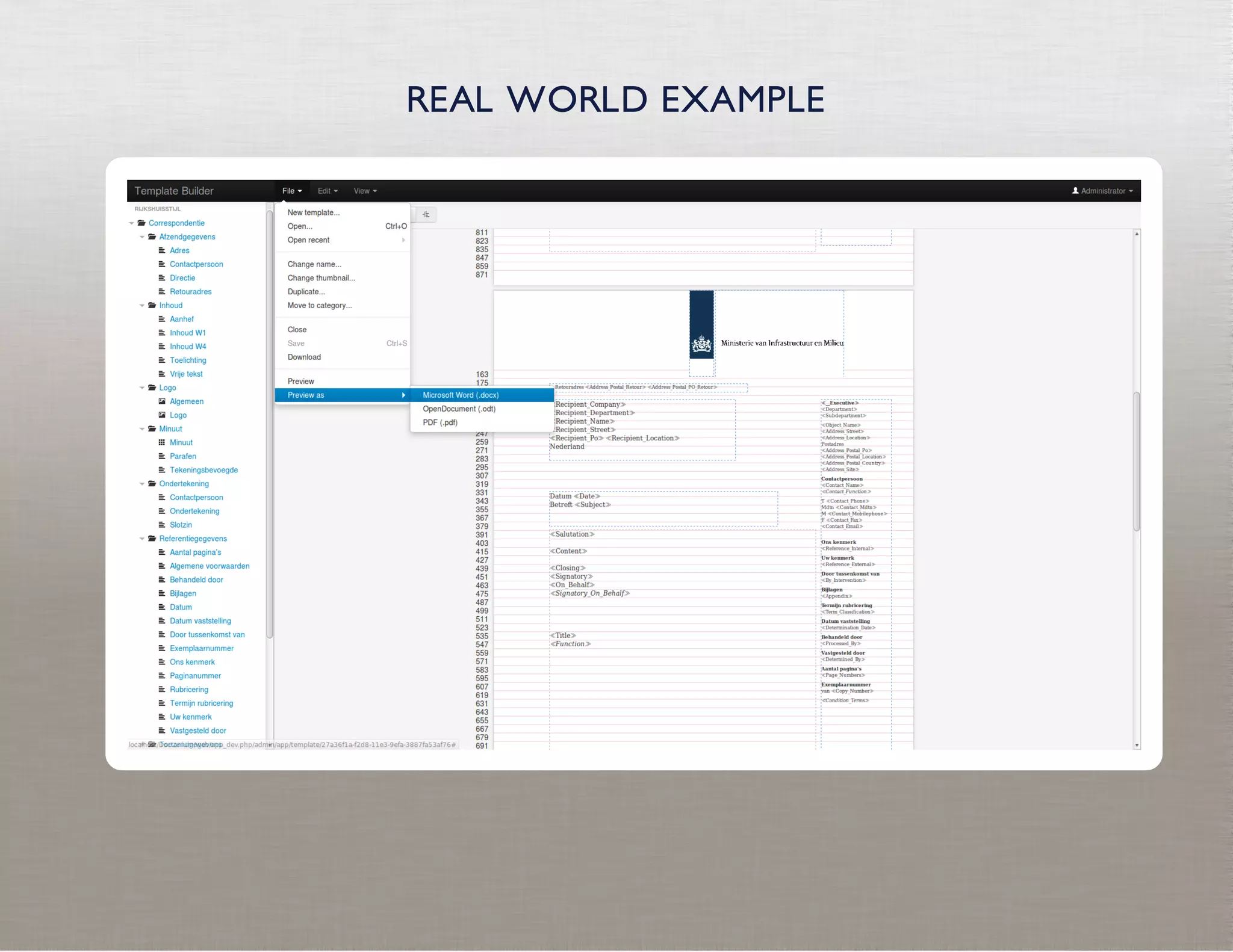Screen dimensions: 1233x952
Task: Collapse the Afzendgegevens tree folder
Action: (142, 237)
